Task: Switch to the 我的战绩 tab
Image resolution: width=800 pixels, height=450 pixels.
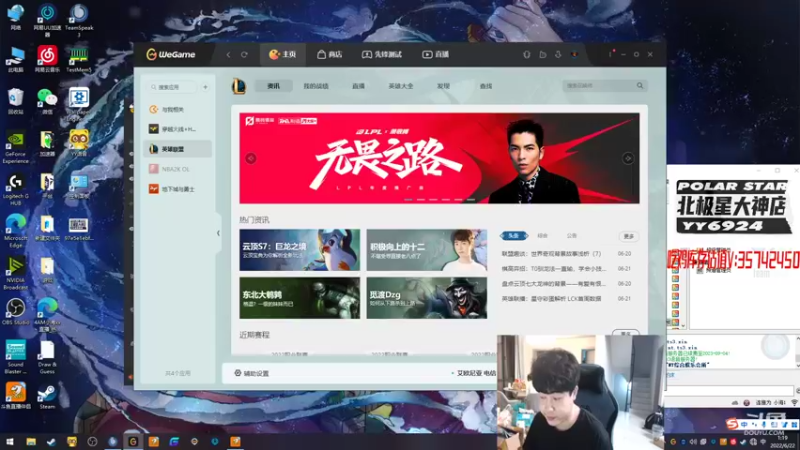Action: pos(316,86)
